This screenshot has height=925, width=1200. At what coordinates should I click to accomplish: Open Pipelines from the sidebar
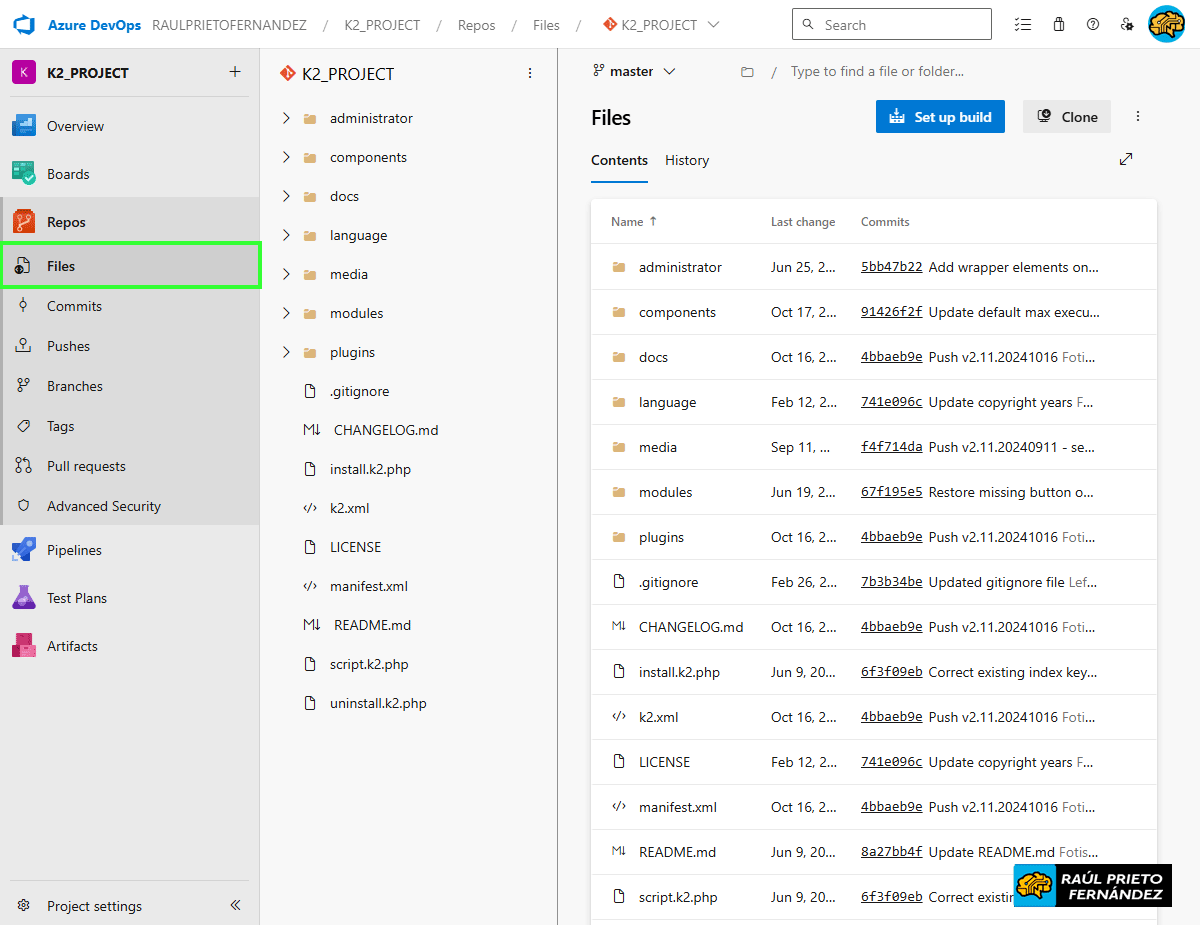pyautogui.click(x=74, y=550)
